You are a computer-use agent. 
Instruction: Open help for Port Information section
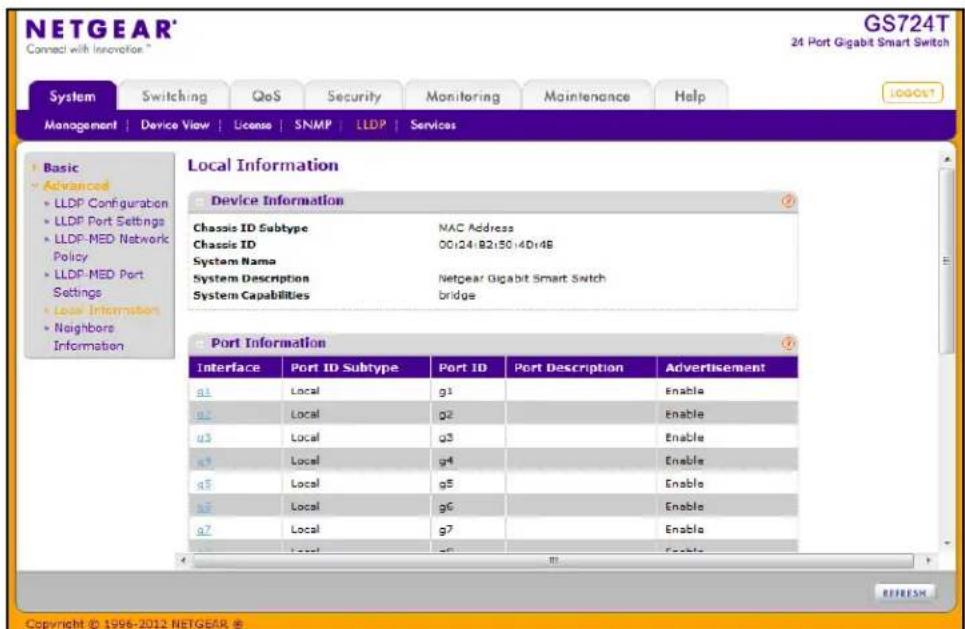coord(788,343)
